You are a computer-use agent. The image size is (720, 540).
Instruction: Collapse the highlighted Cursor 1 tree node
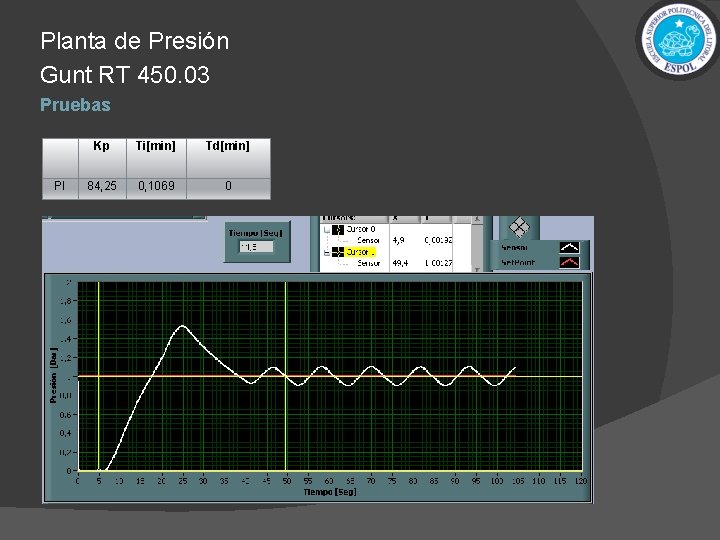(x=326, y=253)
